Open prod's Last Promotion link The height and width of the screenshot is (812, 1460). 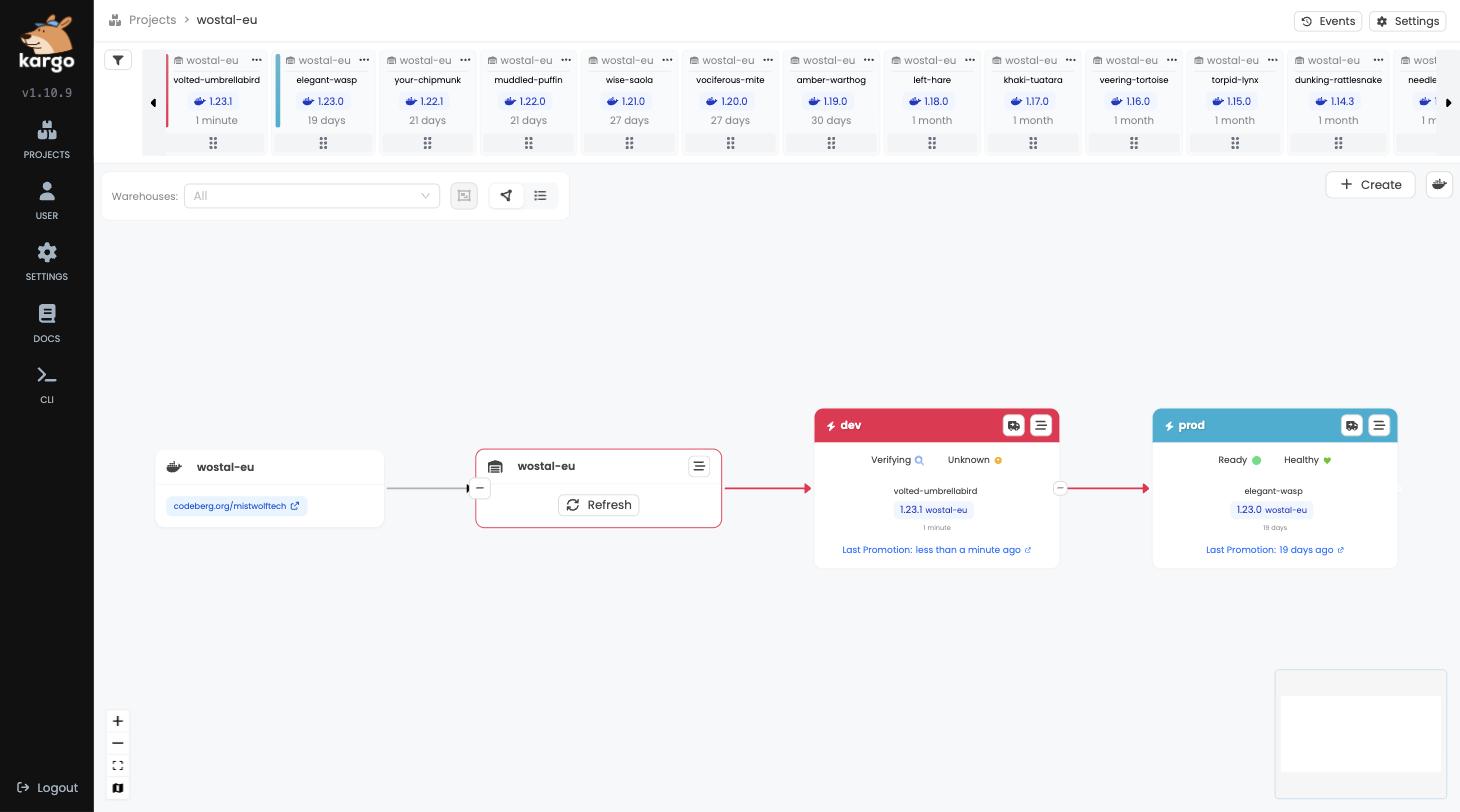tap(1275, 550)
